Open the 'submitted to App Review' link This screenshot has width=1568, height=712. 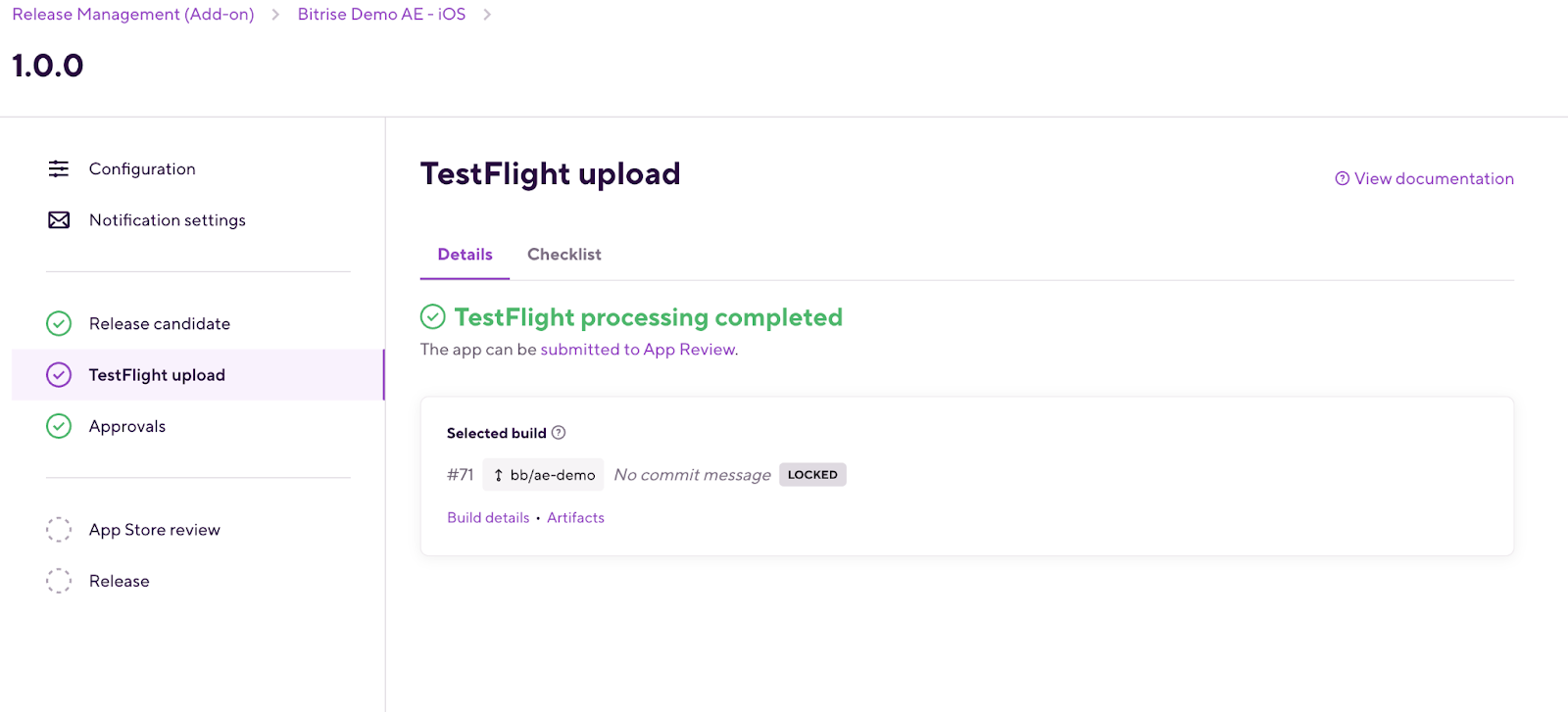637,350
